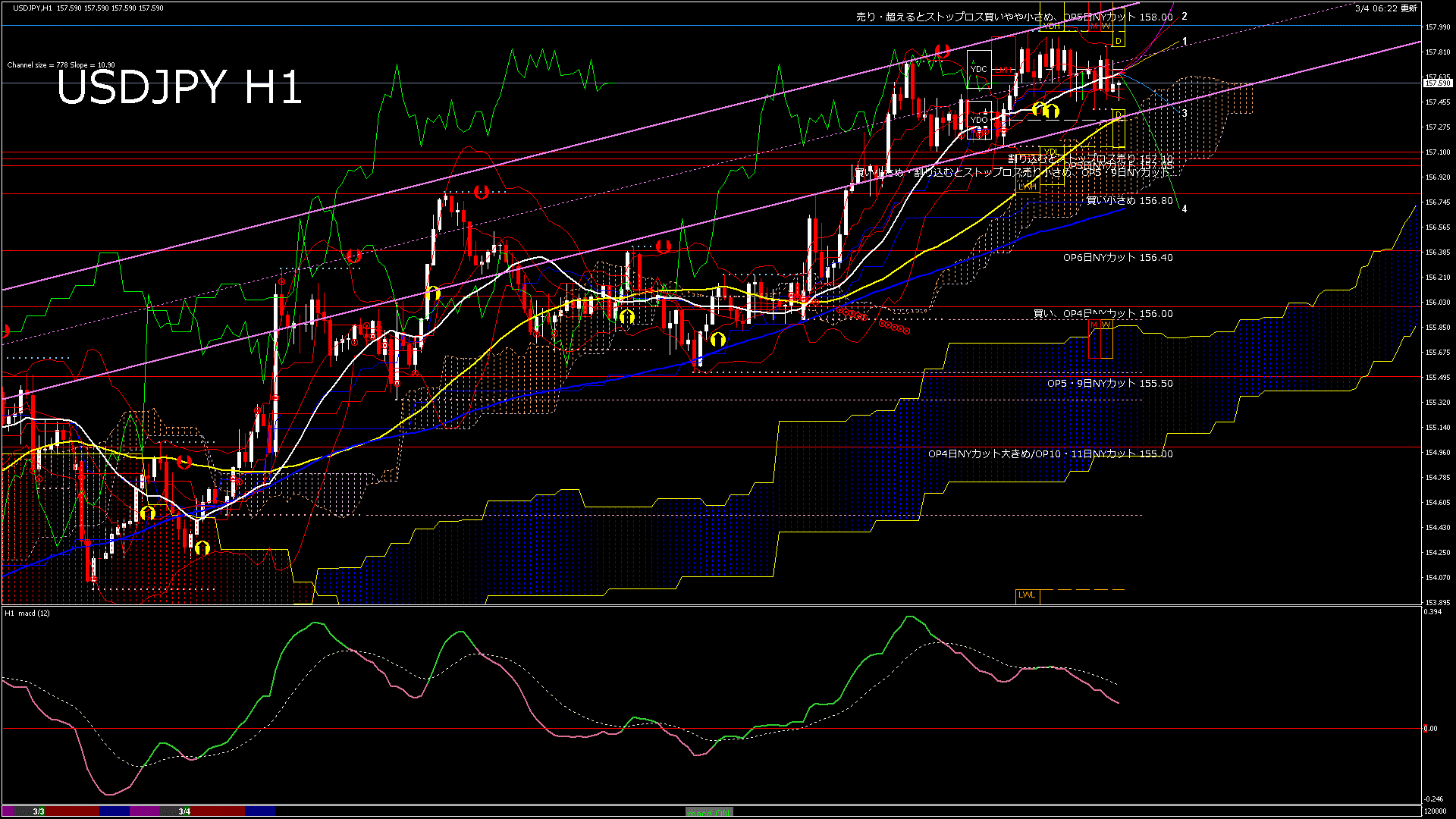
Task: Select the YDO marker box
Action: coord(979,120)
